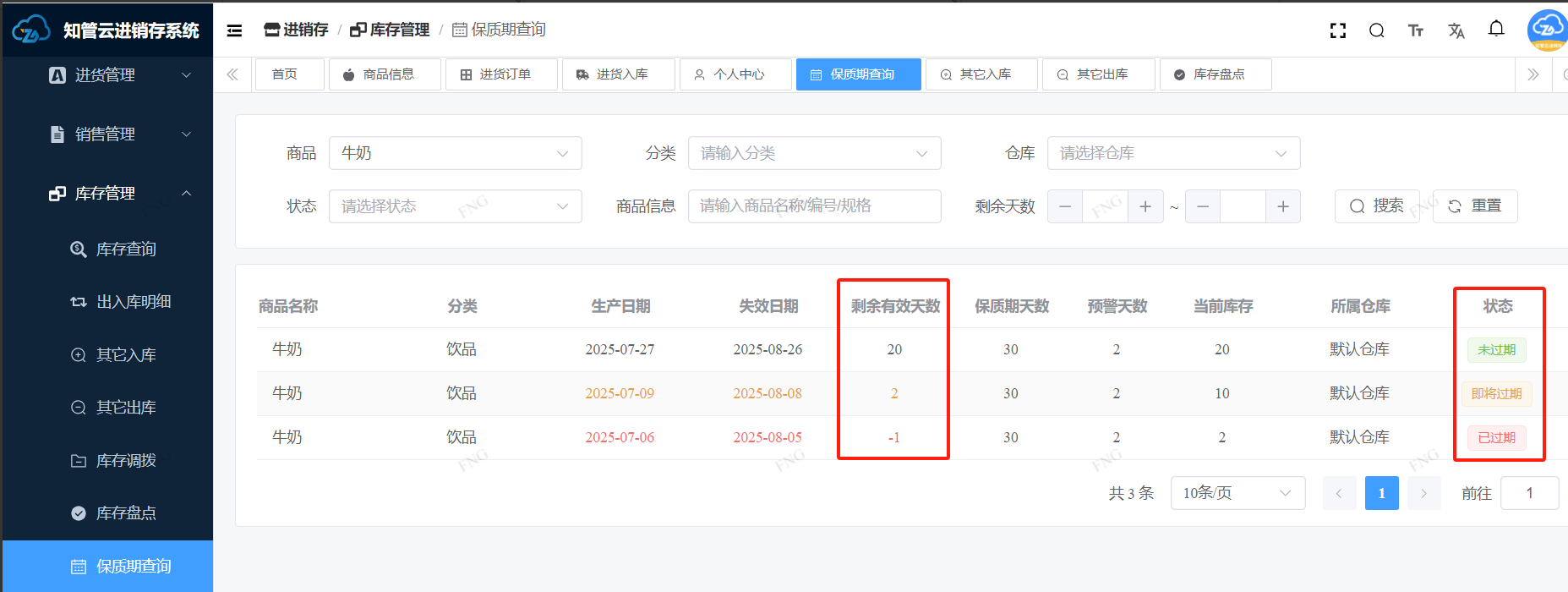Click the 商品信息 text input field
Image resolution: width=1568 pixels, height=592 pixels.
tap(814, 206)
